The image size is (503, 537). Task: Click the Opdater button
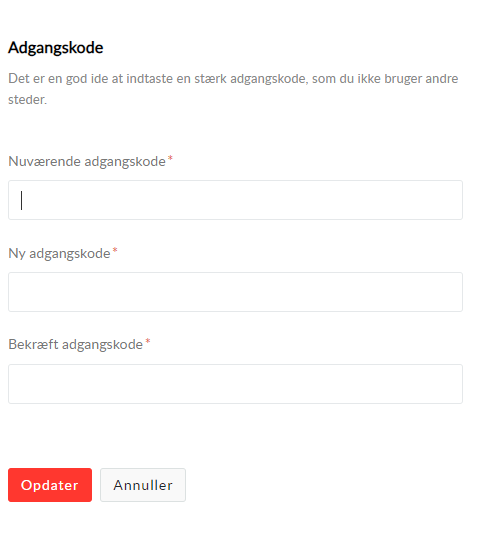coord(50,485)
